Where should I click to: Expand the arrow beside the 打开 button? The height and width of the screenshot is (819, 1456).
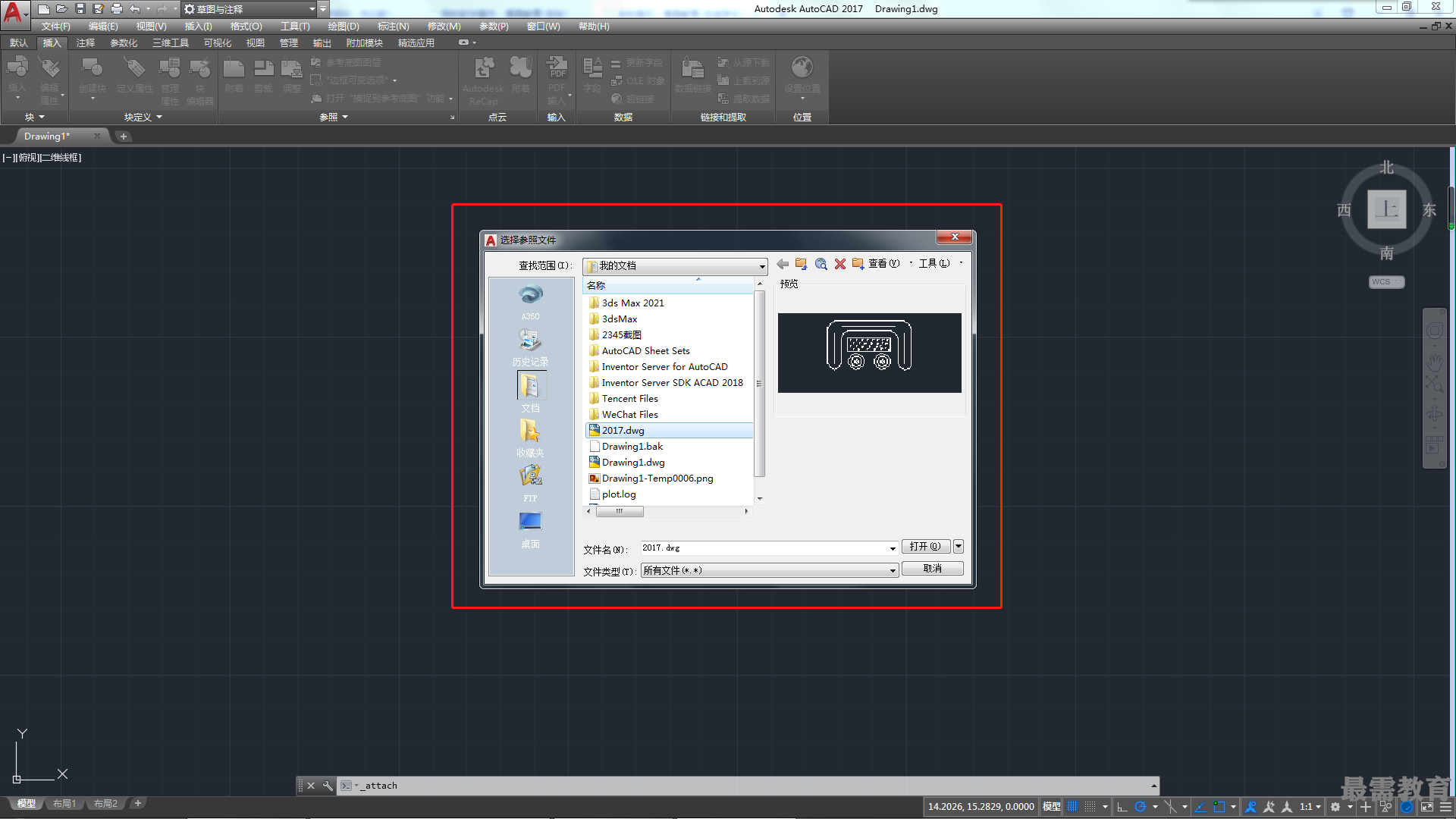(959, 547)
